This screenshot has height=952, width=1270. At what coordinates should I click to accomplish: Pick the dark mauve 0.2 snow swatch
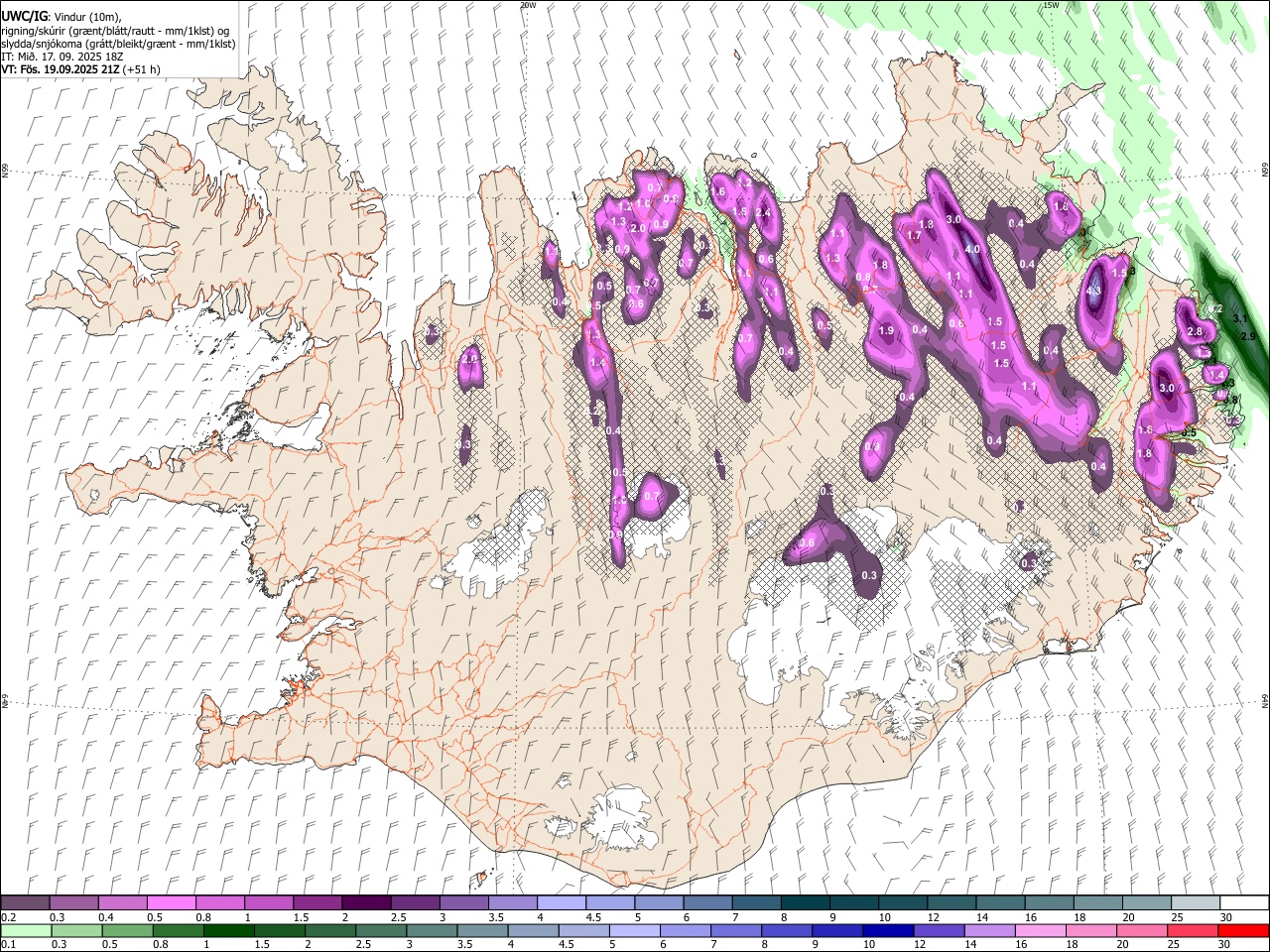[x=25, y=902]
